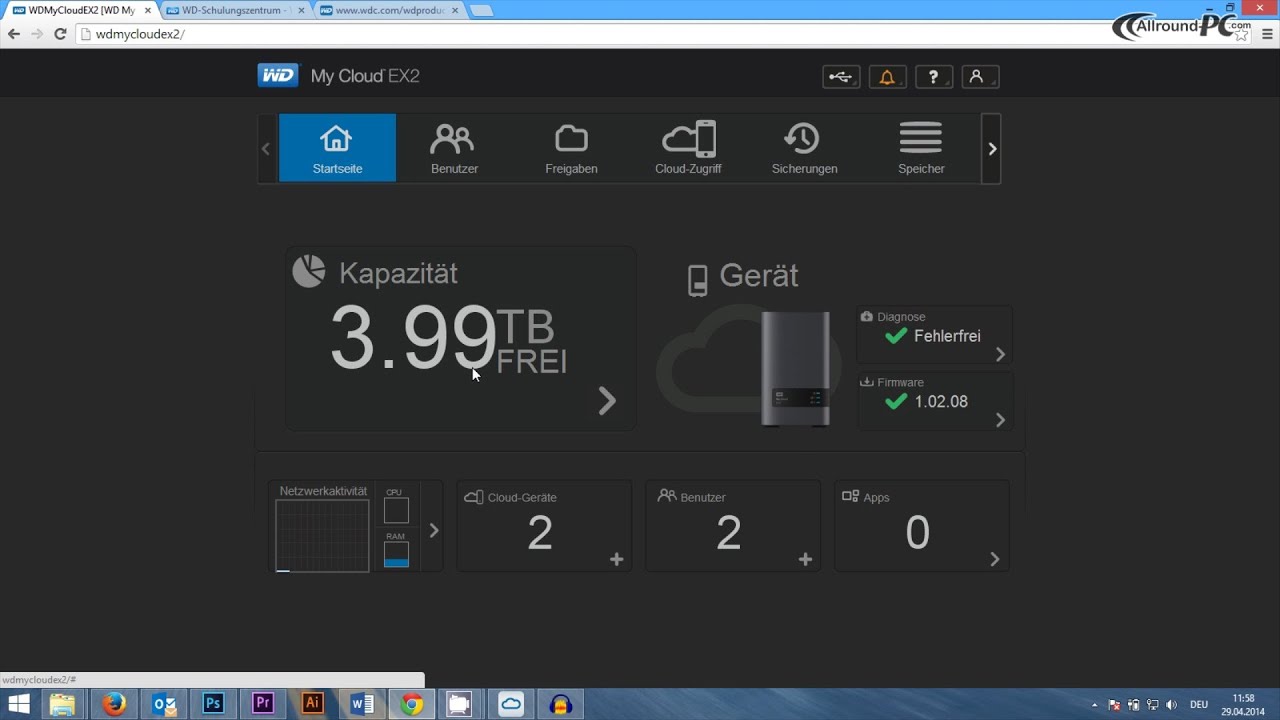This screenshot has height=720, width=1280.
Task: Reload the page
Action: (60, 34)
